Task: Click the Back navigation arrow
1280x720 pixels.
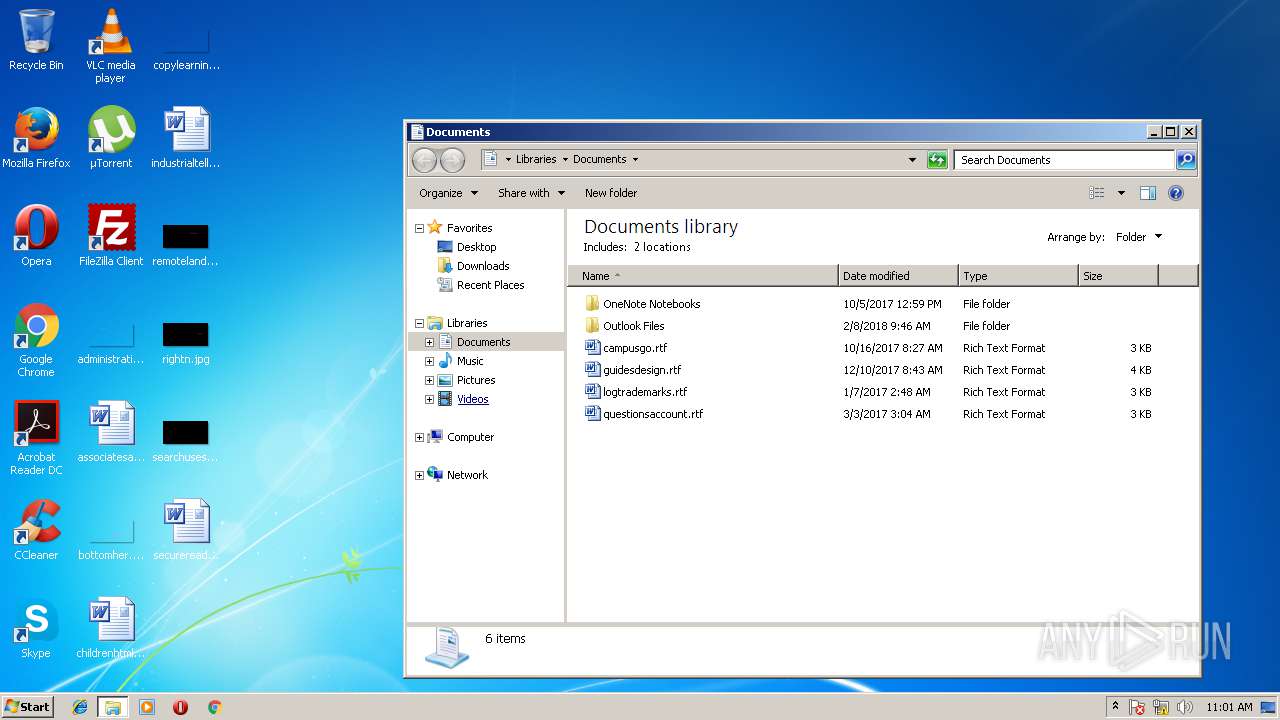Action: click(x=424, y=160)
